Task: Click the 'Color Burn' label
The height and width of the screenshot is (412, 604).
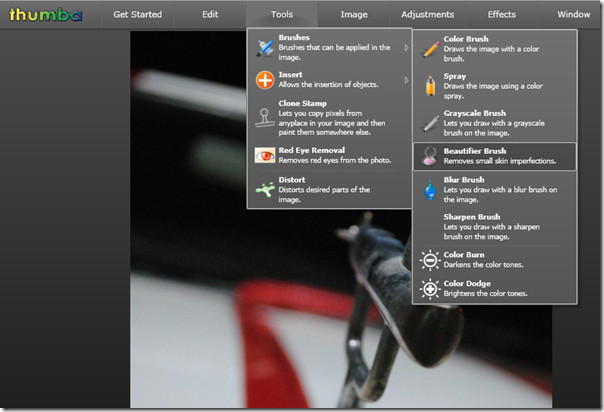Action: [464, 255]
